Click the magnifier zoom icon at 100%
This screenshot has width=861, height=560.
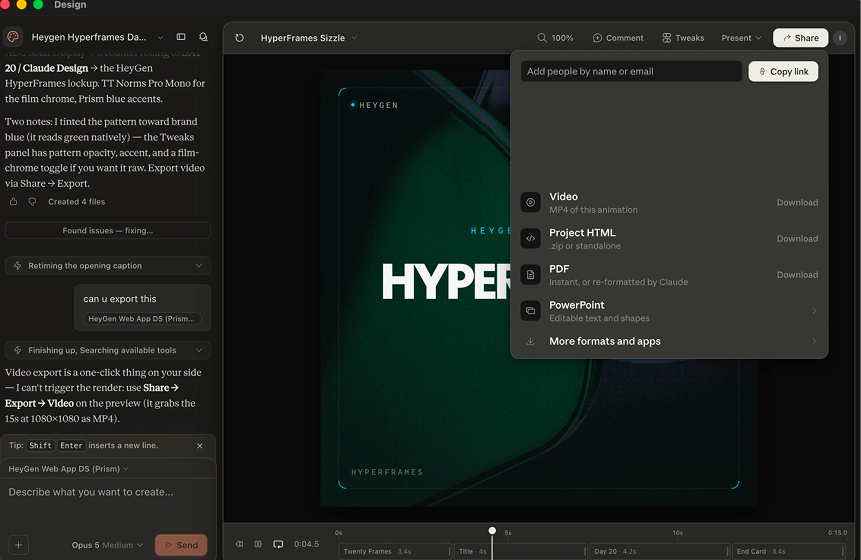(x=541, y=38)
